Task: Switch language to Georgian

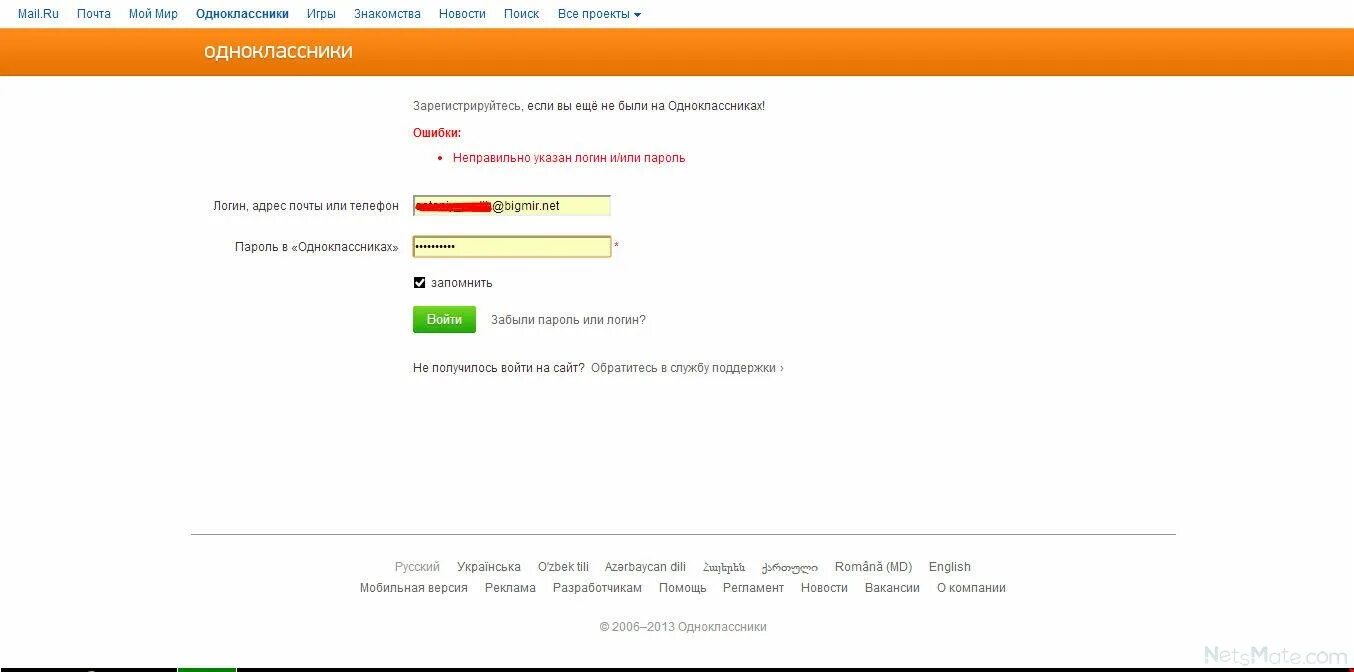Action: click(x=790, y=567)
